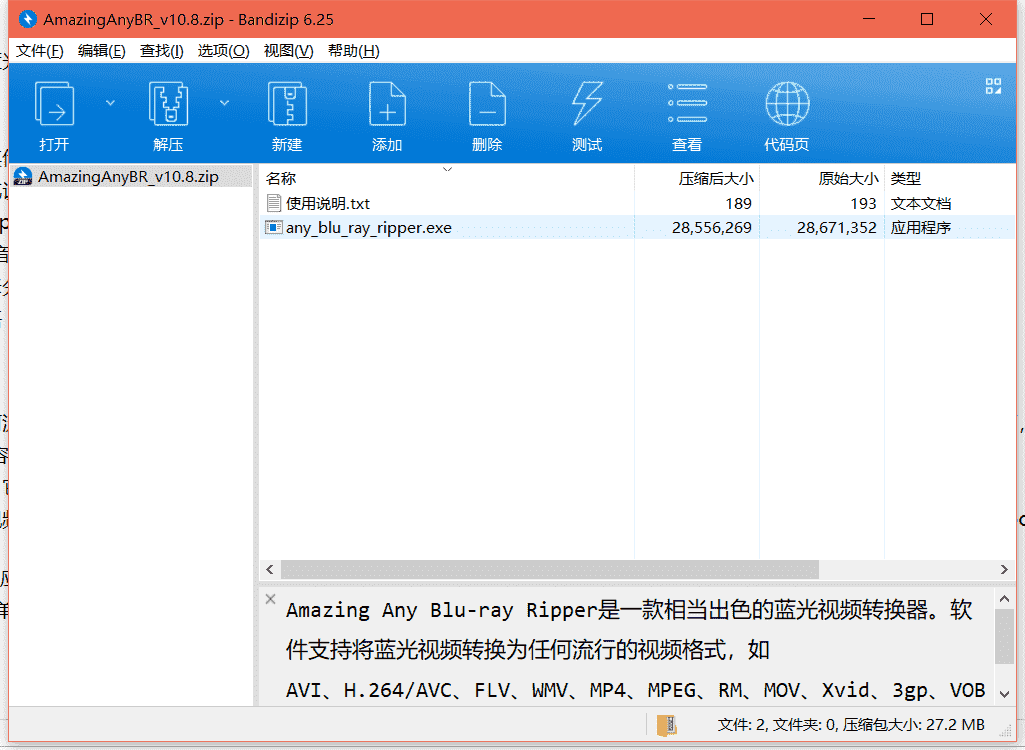Click the zip icon beside AmazingAnyBR_v10.8.zip
The image size is (1025, 750).
pyautogui.click(x=23, y=177)
